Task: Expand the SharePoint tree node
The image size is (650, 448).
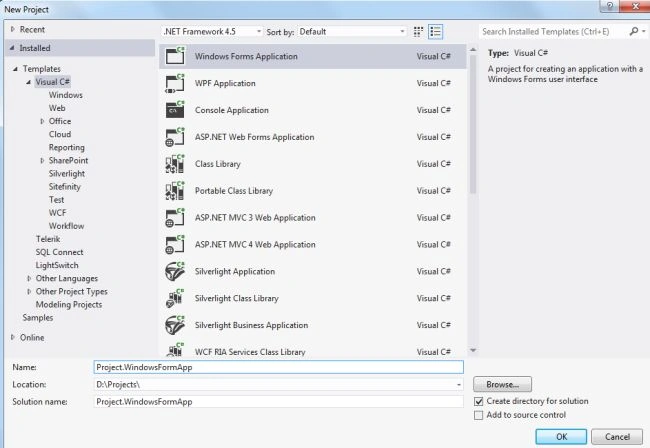Action: tap(42, 160)
